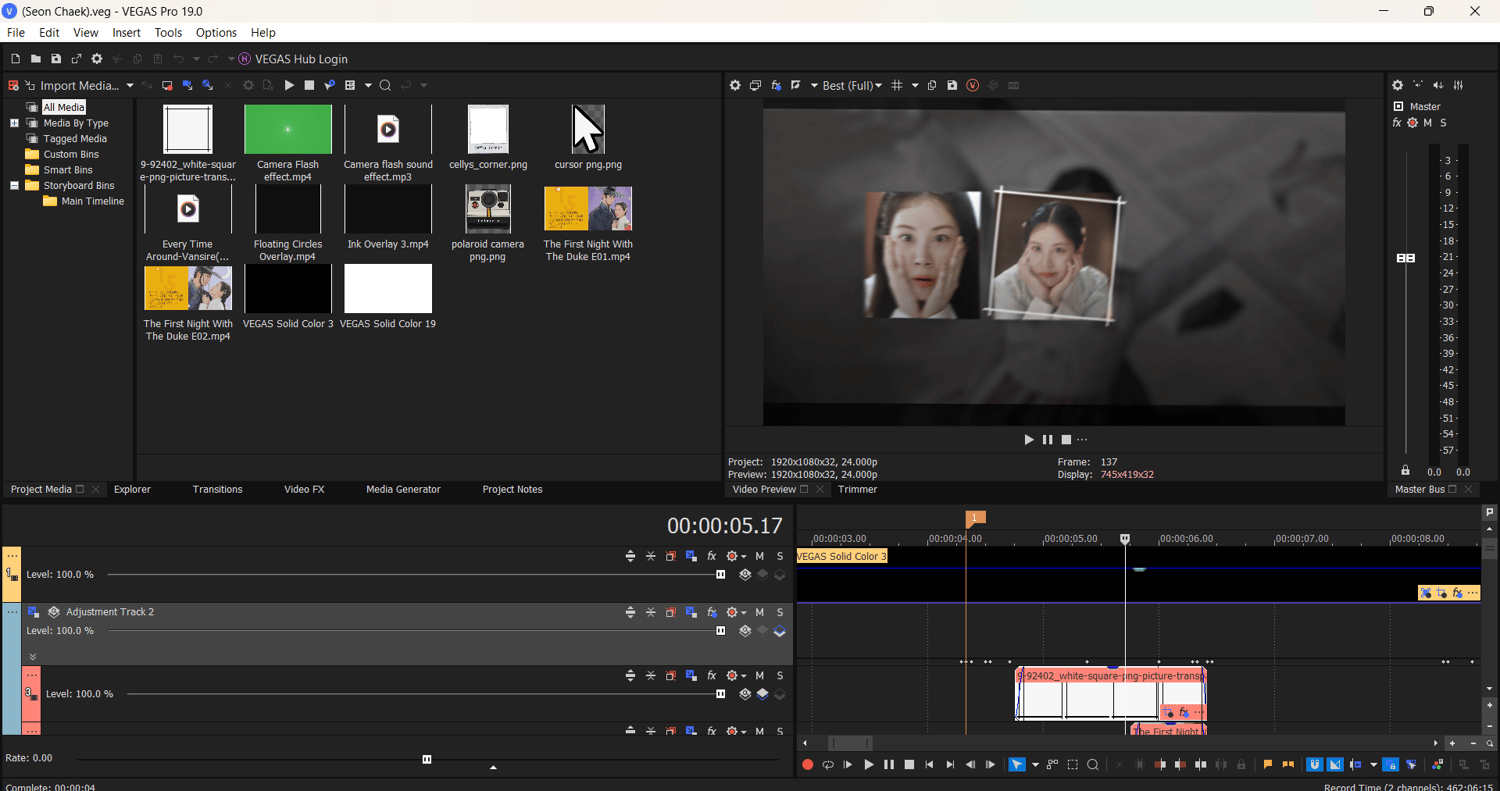Select the Zoom Edit tool magnifier

tap(1093, 765)
